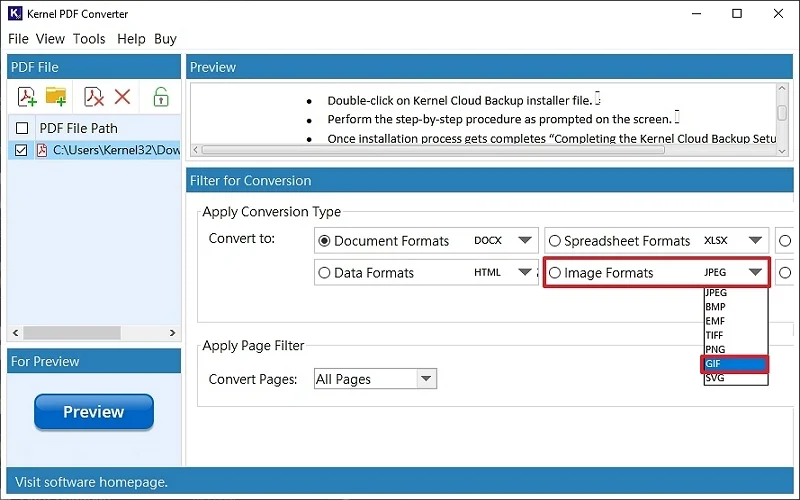Select the Spreadsheet Formats radio button
800x500 pixels.
tap(555, 241)
